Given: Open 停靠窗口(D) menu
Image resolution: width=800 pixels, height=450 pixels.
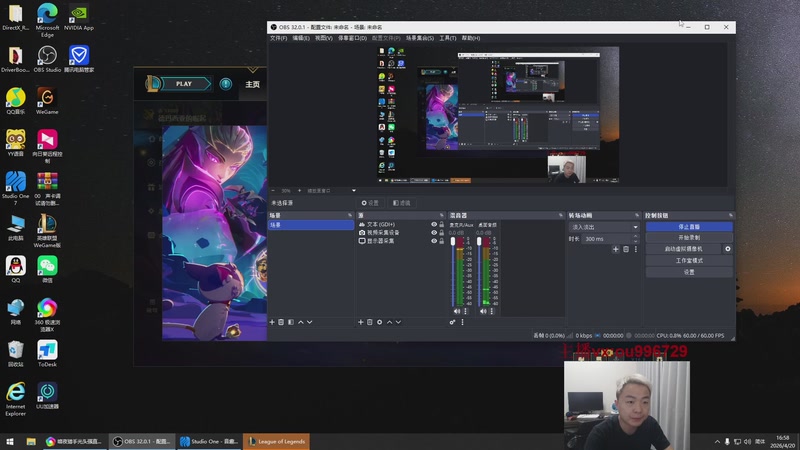Looking at the screenshot, I should pyautogui.click(x=352, y=38).
